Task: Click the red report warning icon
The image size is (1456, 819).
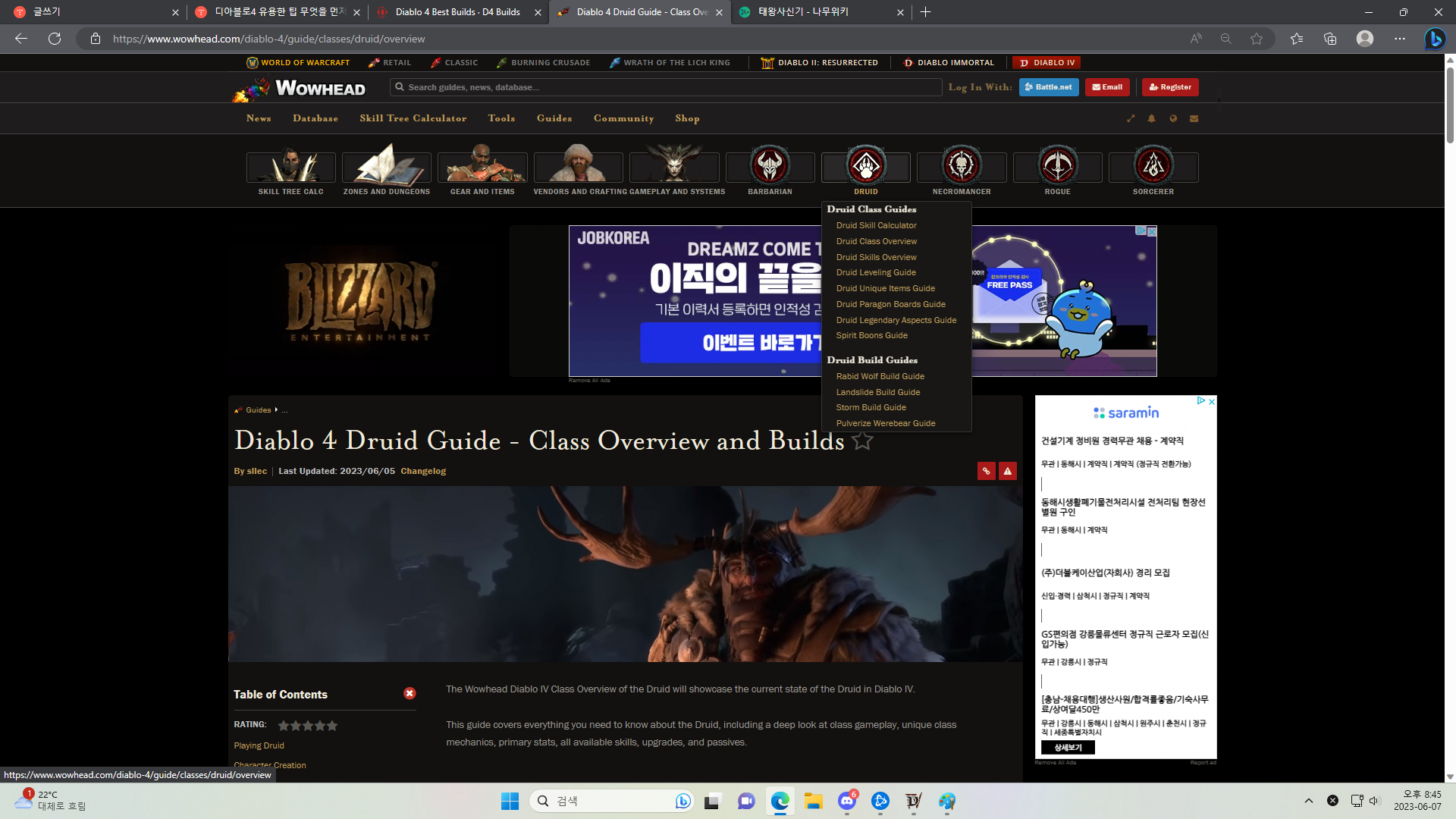Action: pyautogui.click(x=1007, y=471)
